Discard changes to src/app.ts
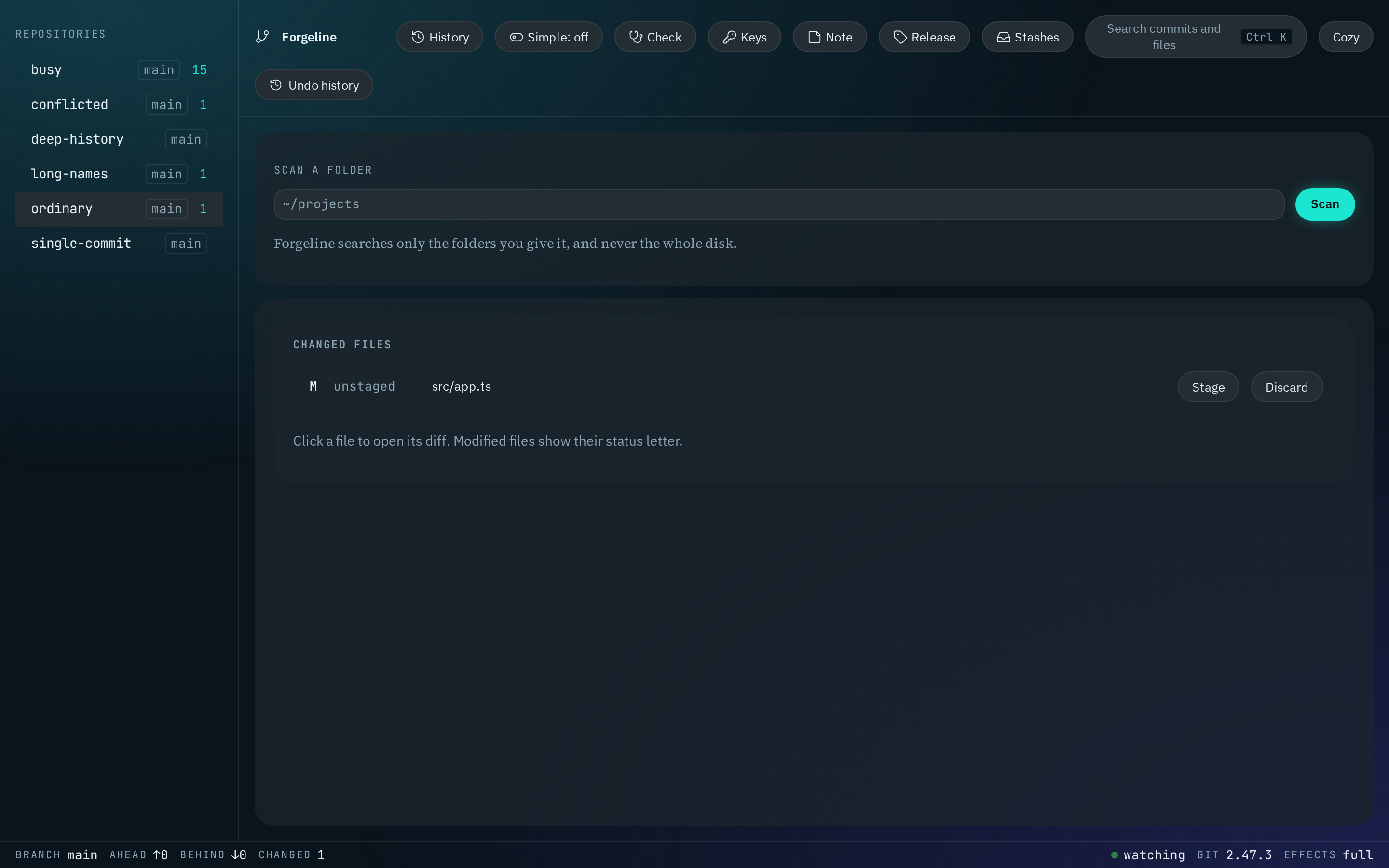The image size is (1389, 868). (1287, 387)
